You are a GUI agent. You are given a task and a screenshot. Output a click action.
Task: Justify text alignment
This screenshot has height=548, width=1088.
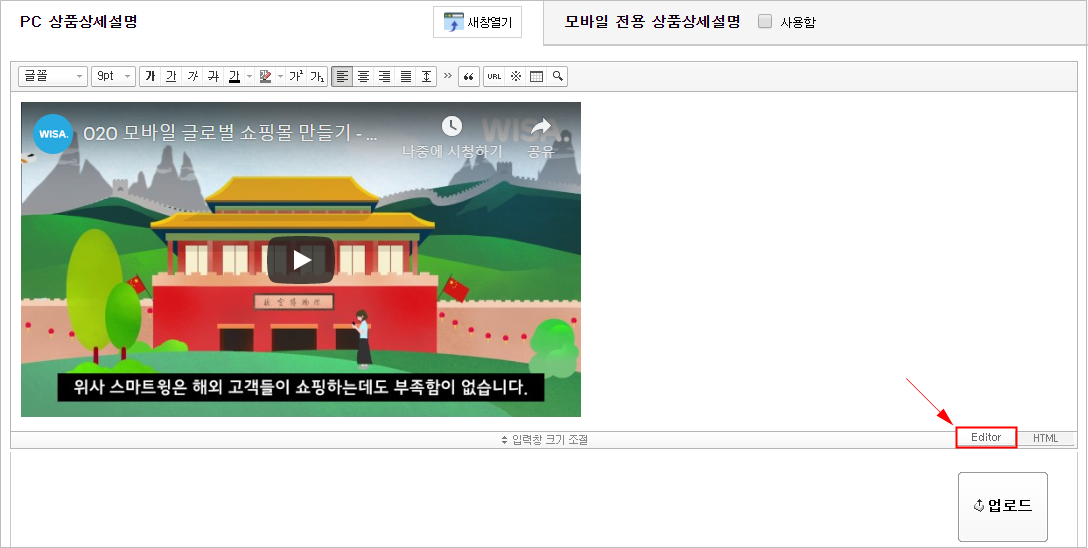point(406,76)
